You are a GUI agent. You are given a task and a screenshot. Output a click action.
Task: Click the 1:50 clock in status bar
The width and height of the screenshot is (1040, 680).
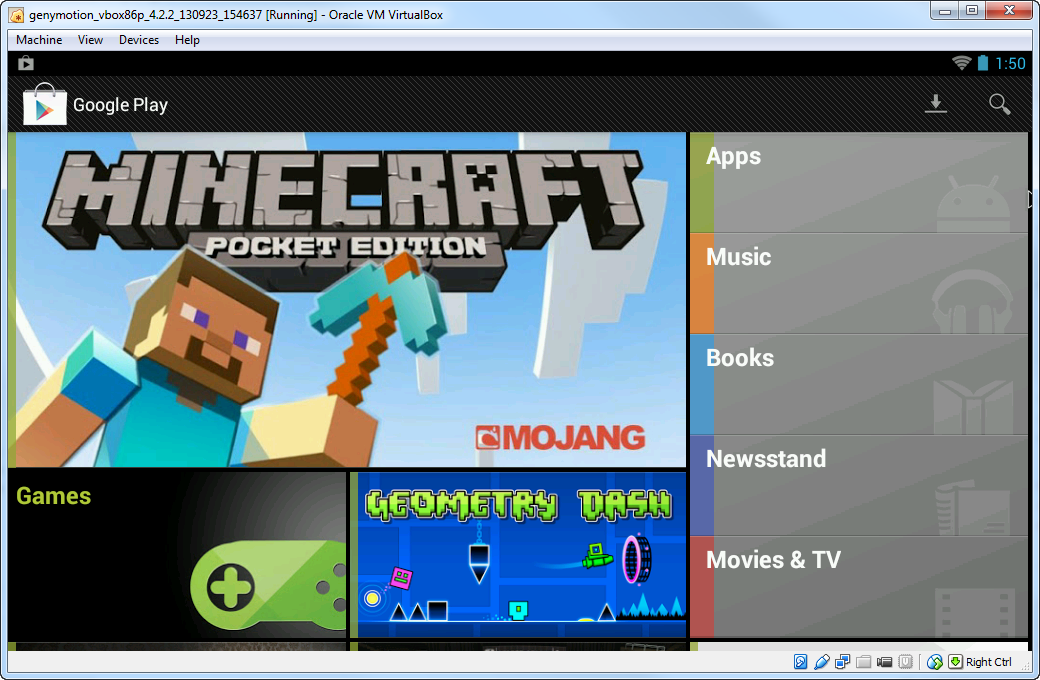[x=1010, y=64]
